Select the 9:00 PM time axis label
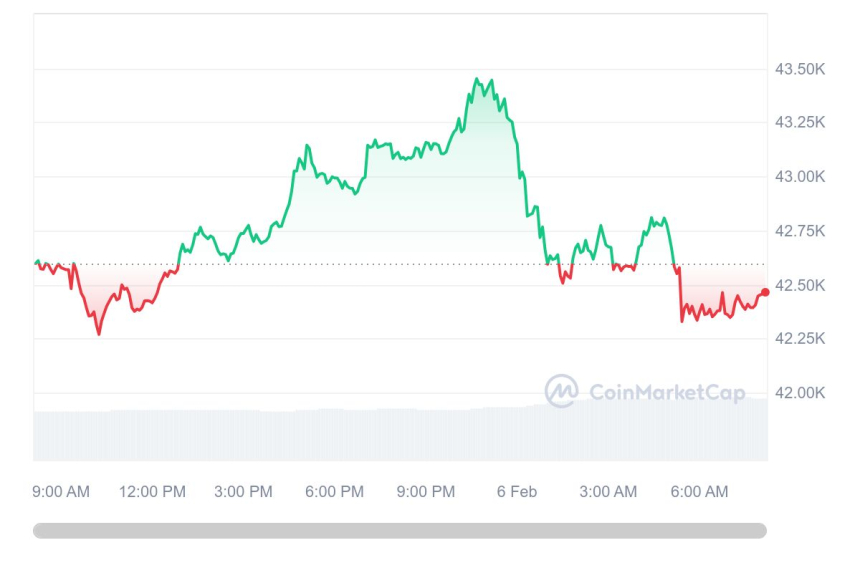Image resolution: width=860 pixels, height=573 pixels. pyautogui.click(x=425, y=492)
